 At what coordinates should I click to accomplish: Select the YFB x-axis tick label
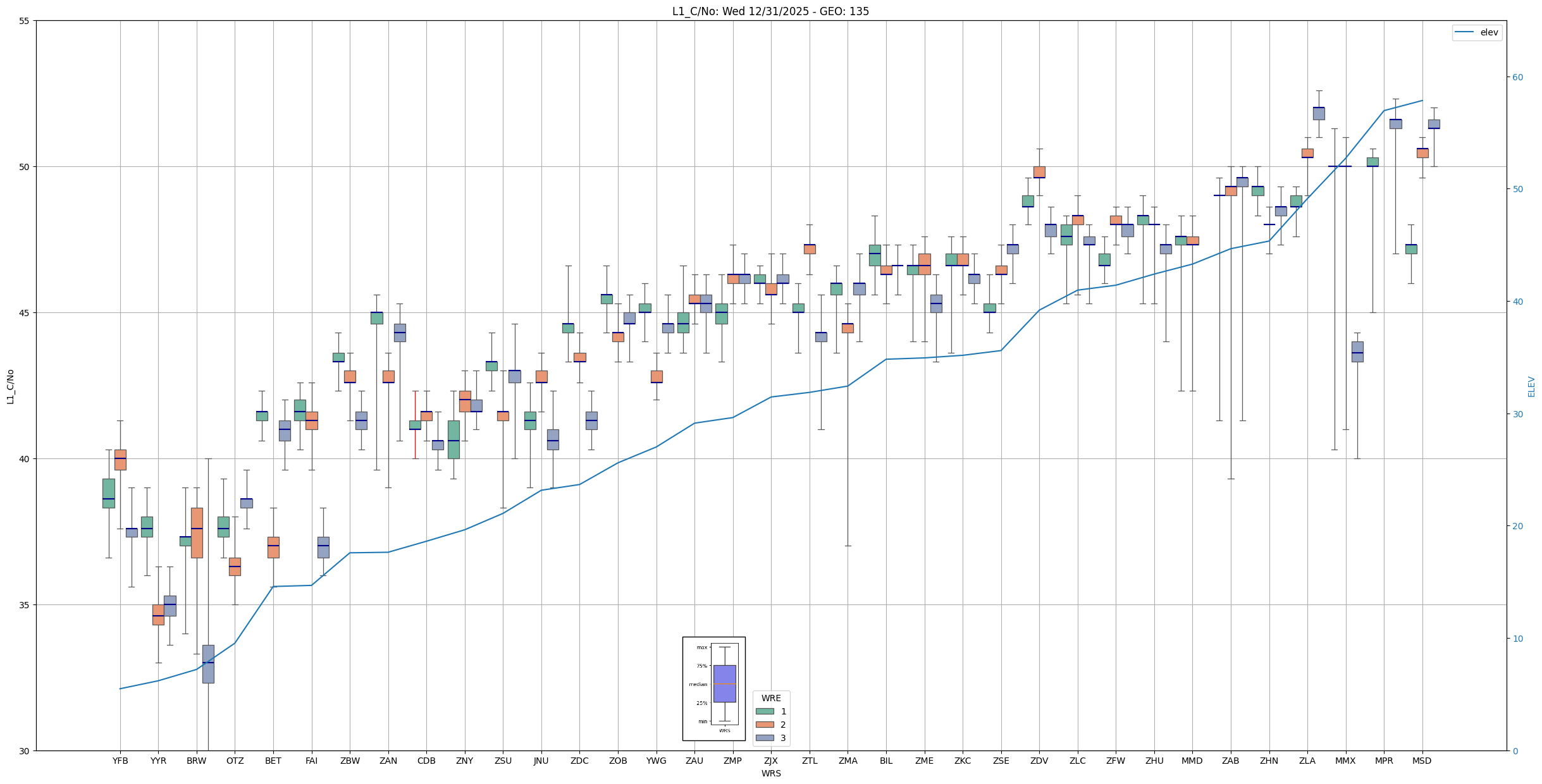(120, 761)
